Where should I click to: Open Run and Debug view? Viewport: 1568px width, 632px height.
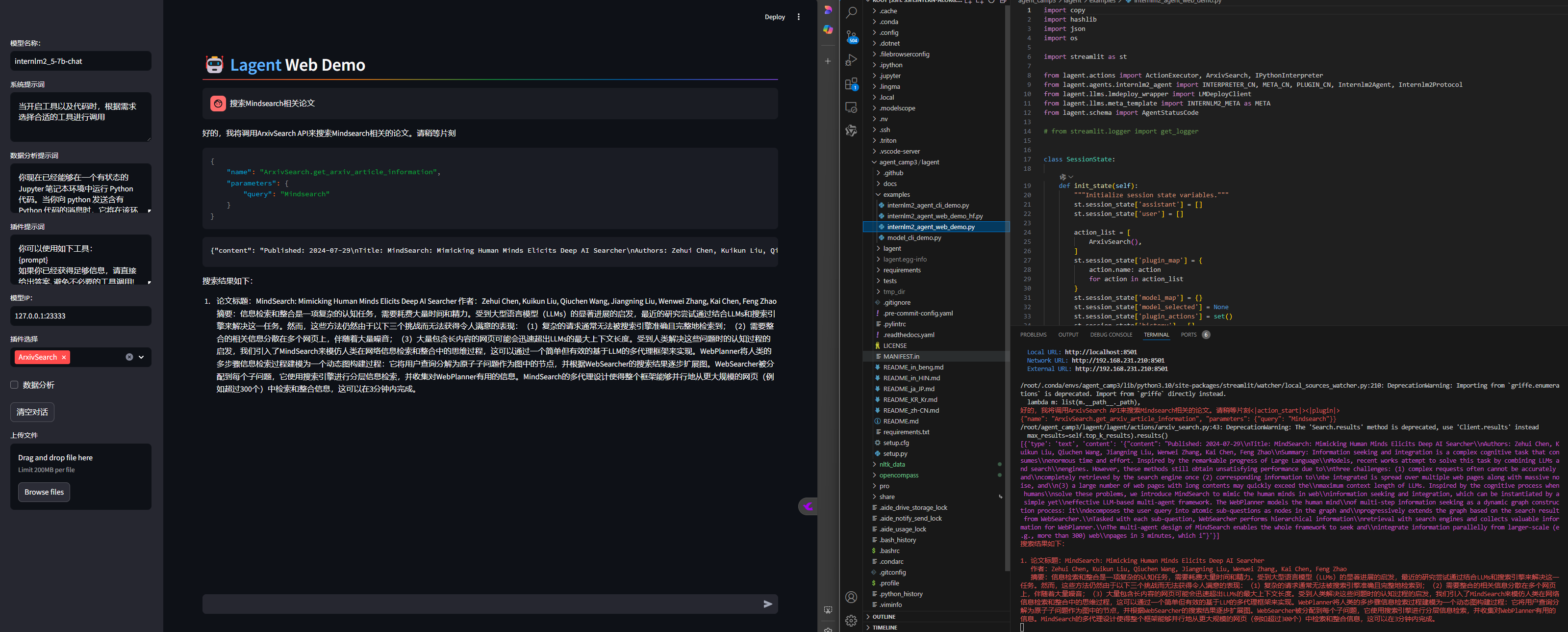[852, 60]
